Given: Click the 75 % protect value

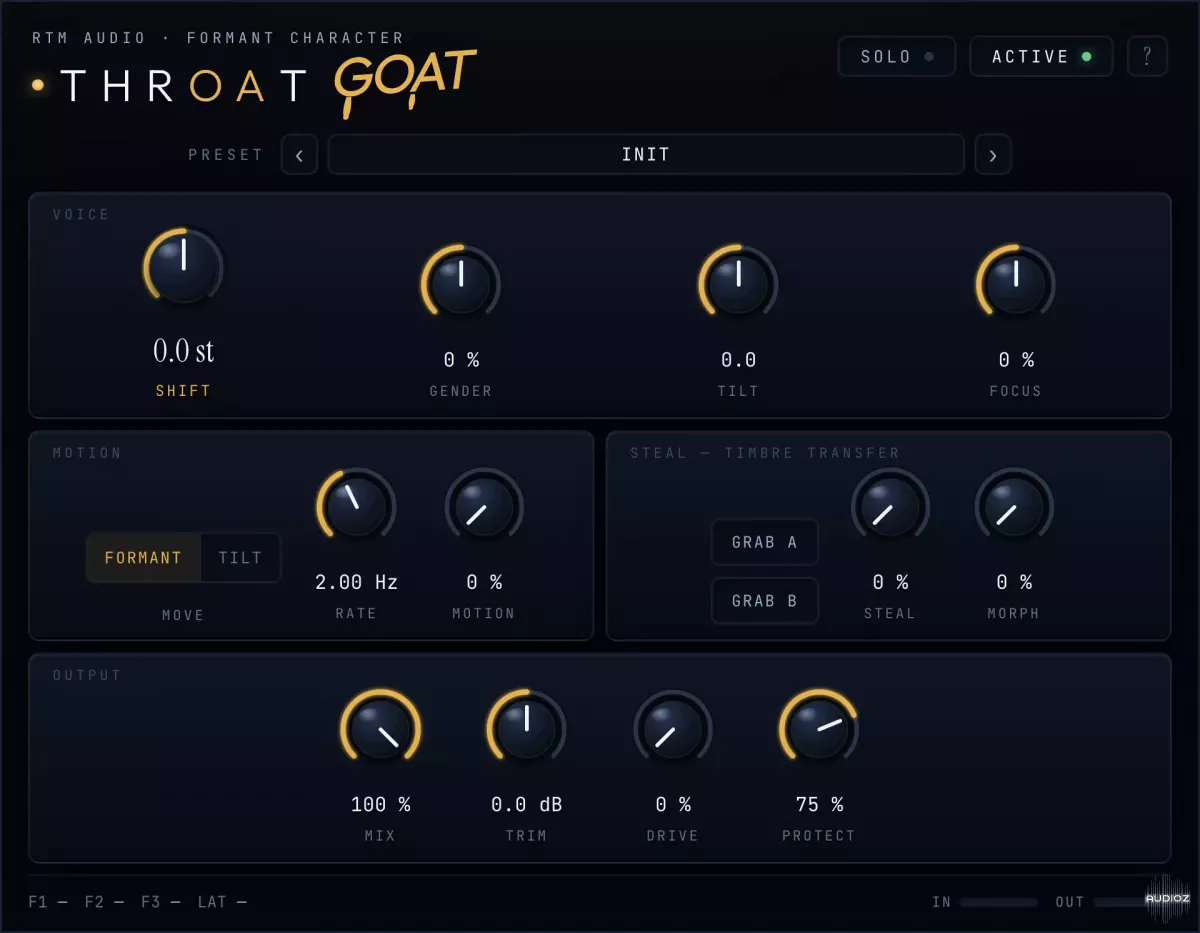Looking at the screenshot, I should point(819,804).
